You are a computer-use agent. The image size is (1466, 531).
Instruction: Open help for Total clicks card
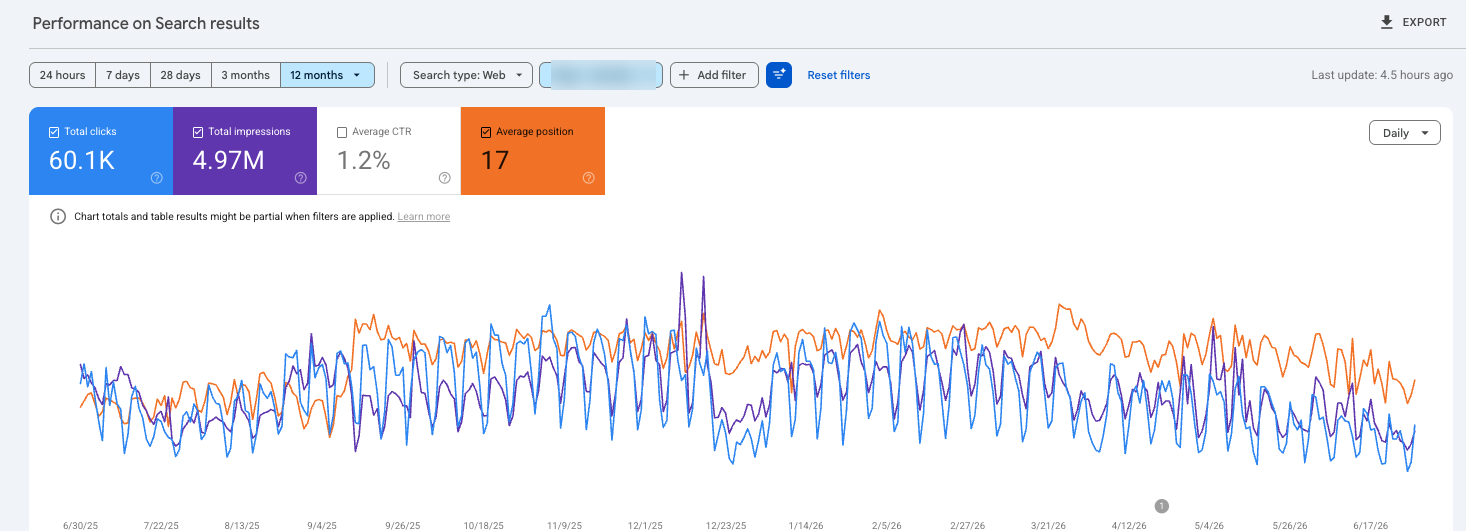(157, 178)
